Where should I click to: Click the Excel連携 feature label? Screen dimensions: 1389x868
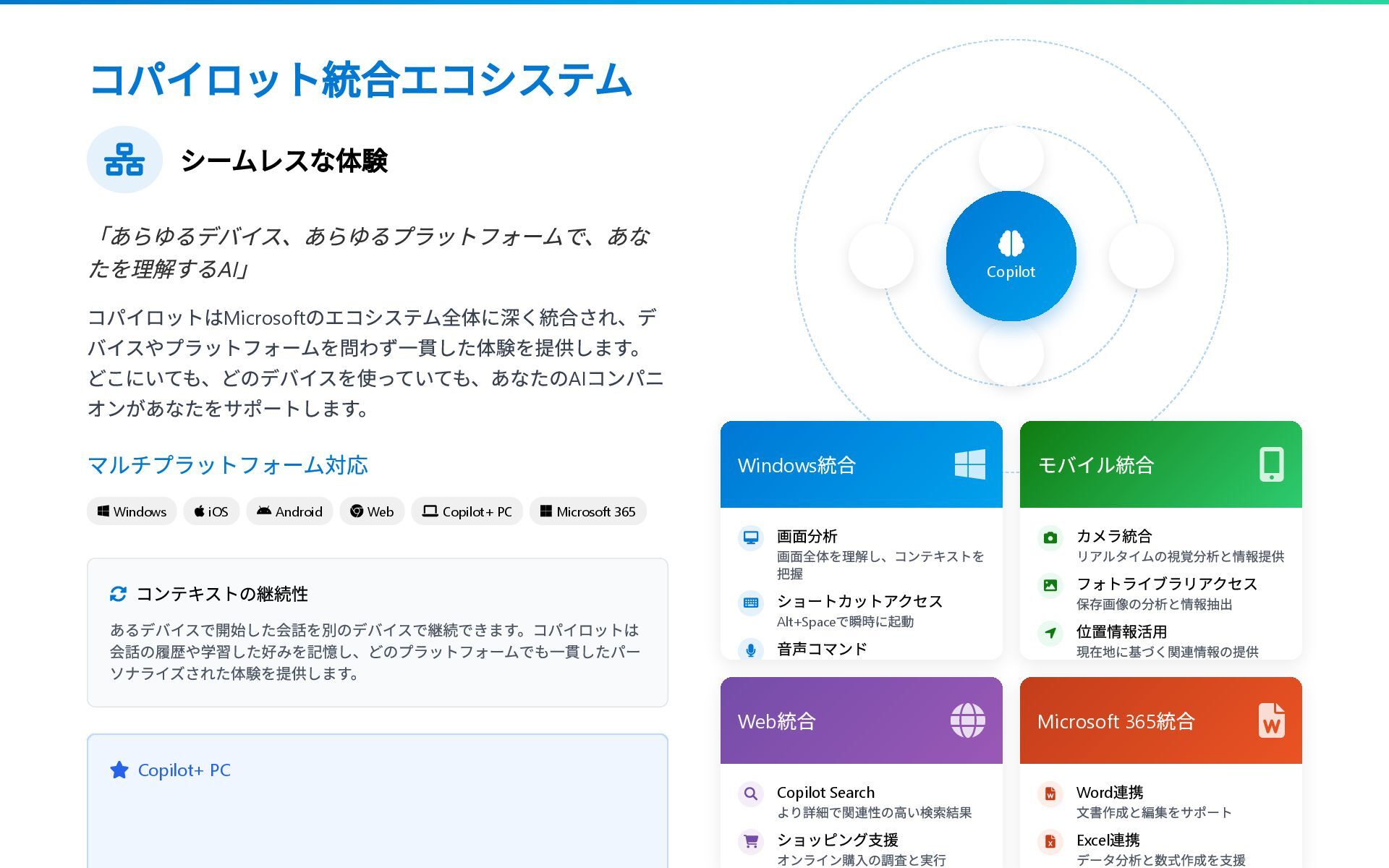point(1108,840)
